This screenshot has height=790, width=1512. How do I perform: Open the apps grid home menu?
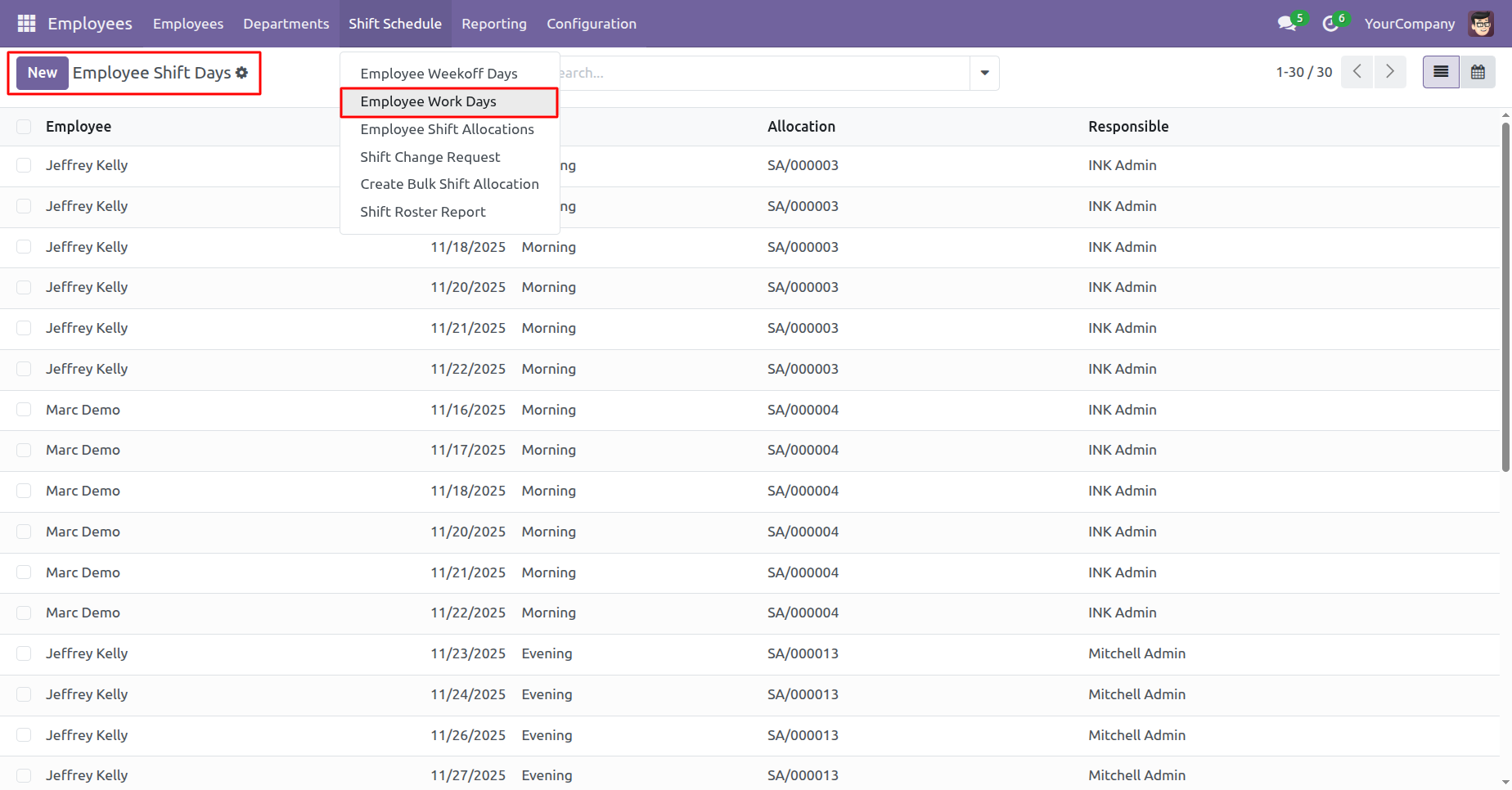26,24
